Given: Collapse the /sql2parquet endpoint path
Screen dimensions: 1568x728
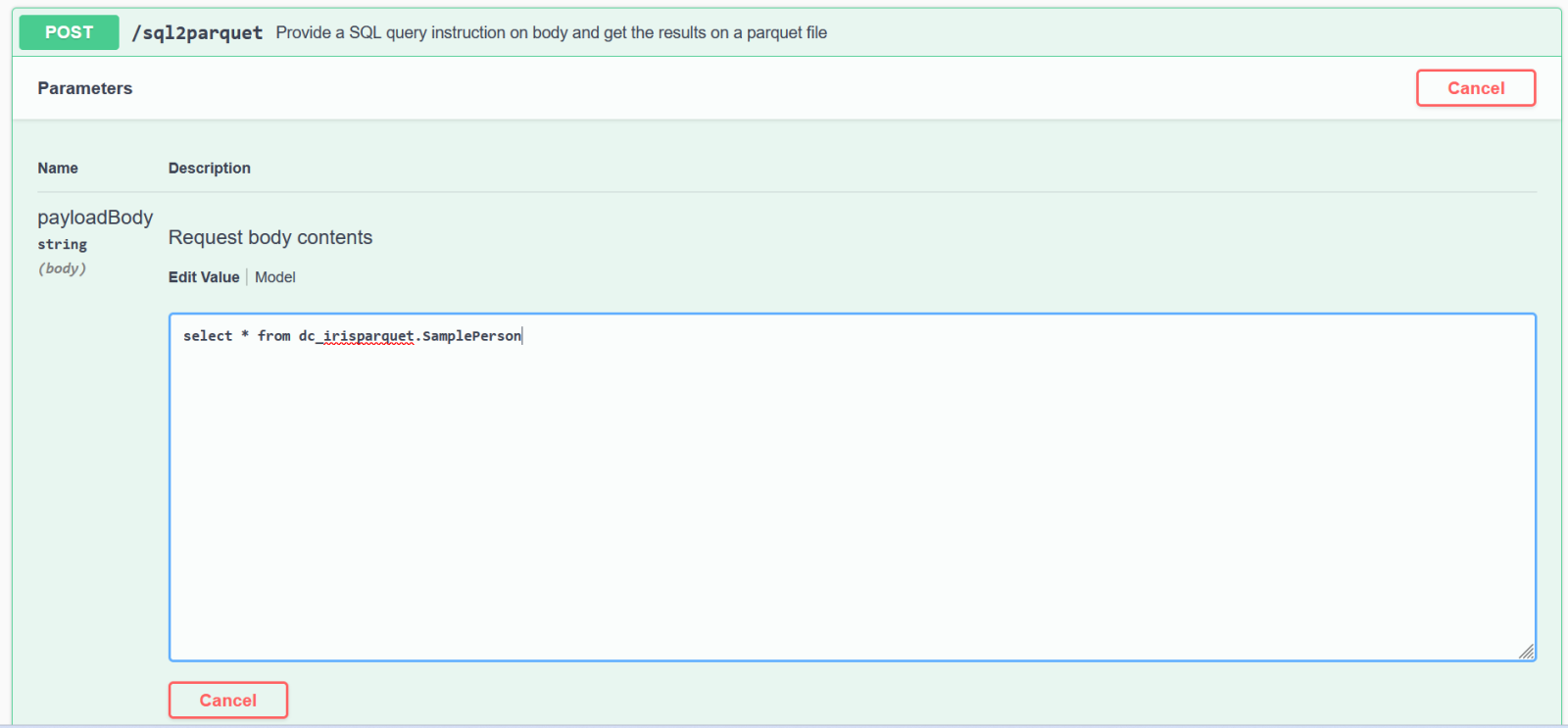Looking at the screenshot, I should [x=197, y=32].
